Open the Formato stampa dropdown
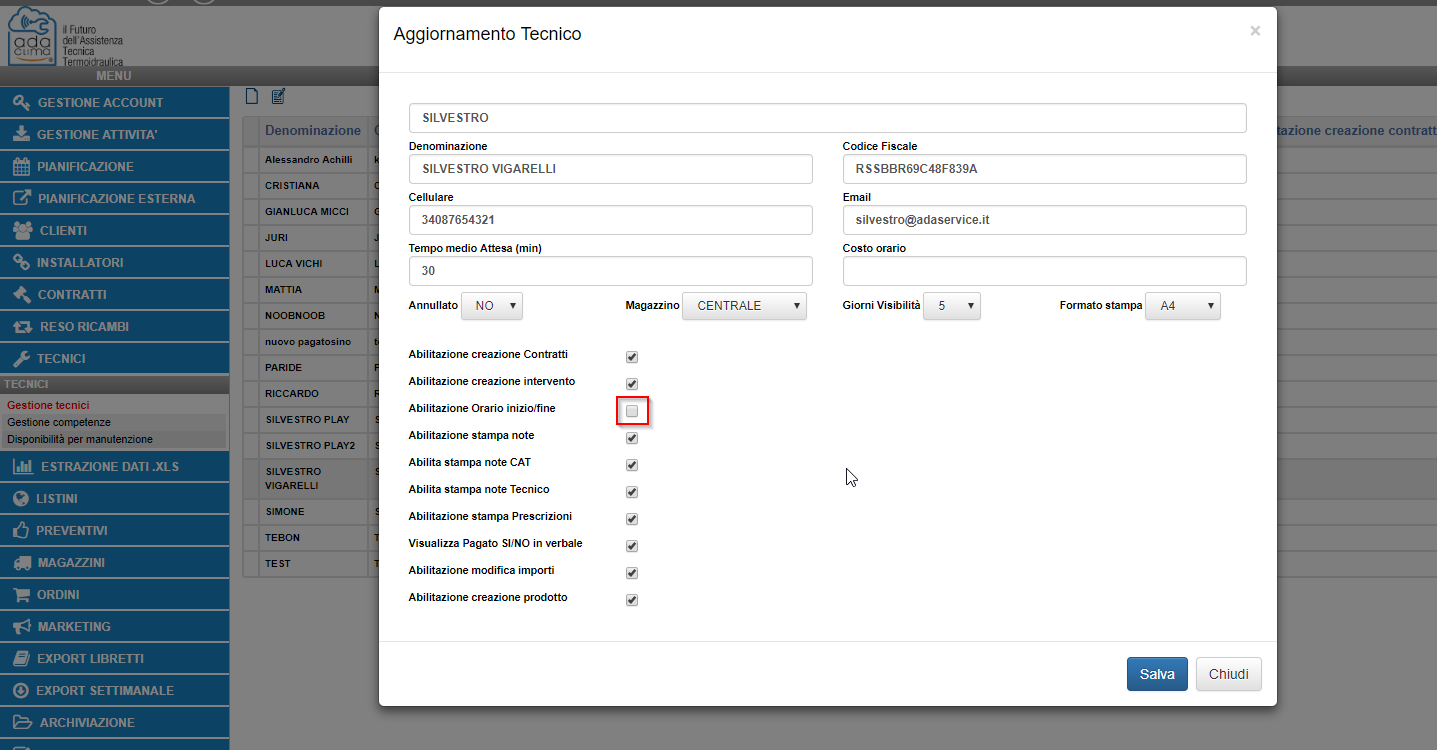This screenshot has width=1437, height=750. tap(1183, 306)
